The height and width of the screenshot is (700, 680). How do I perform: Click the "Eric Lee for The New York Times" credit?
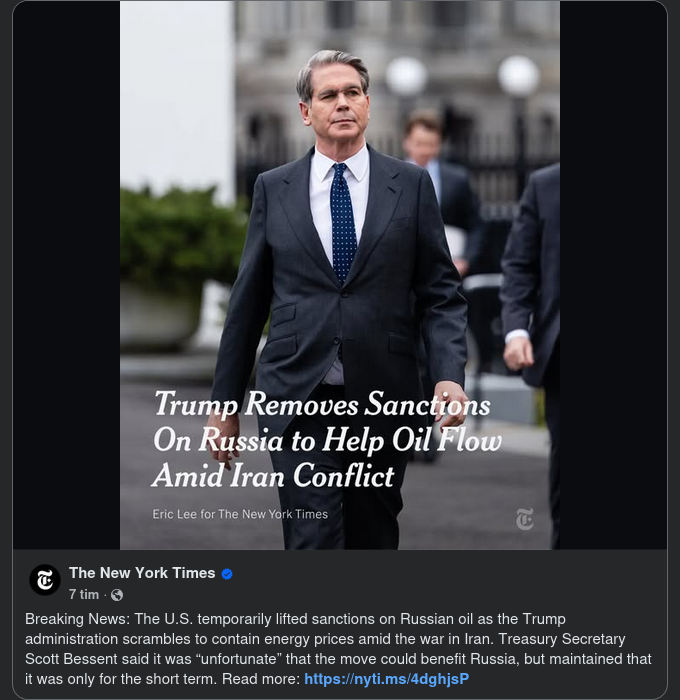pyautogui.click(x=240, y=514)
